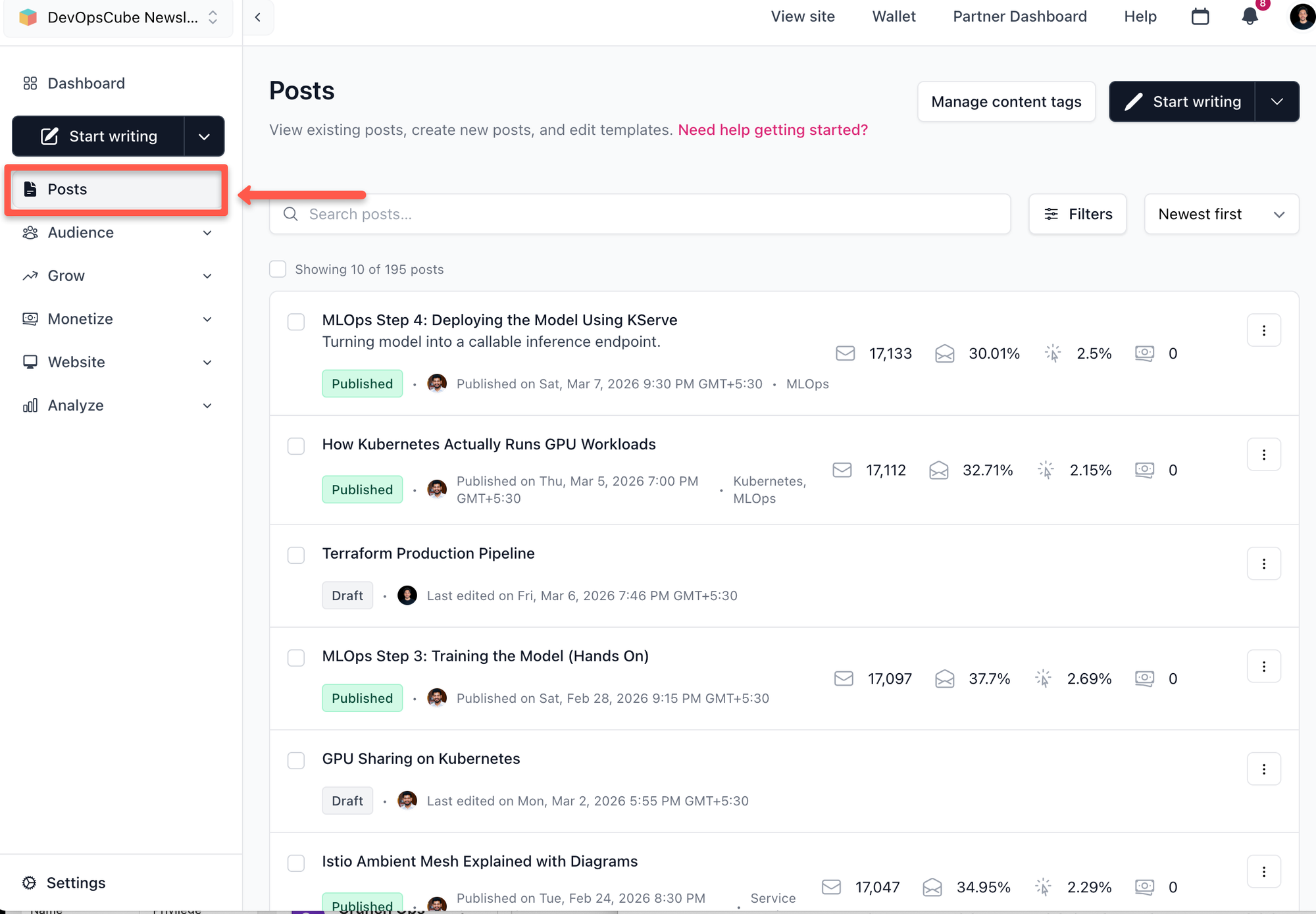1316x914 pixels.
Task: Open the calendar icon in top bar
Action: (x=1200, y=16)
